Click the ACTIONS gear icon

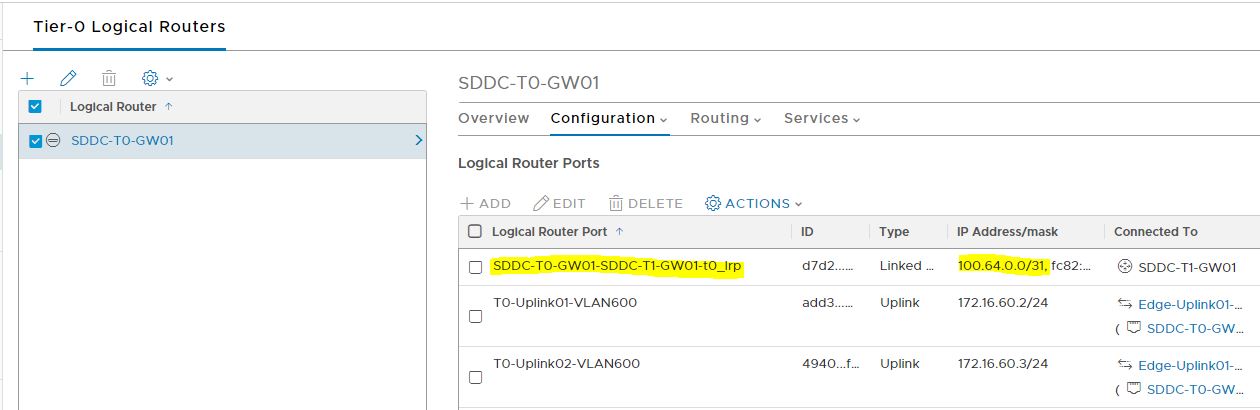[x=713, y=203]
